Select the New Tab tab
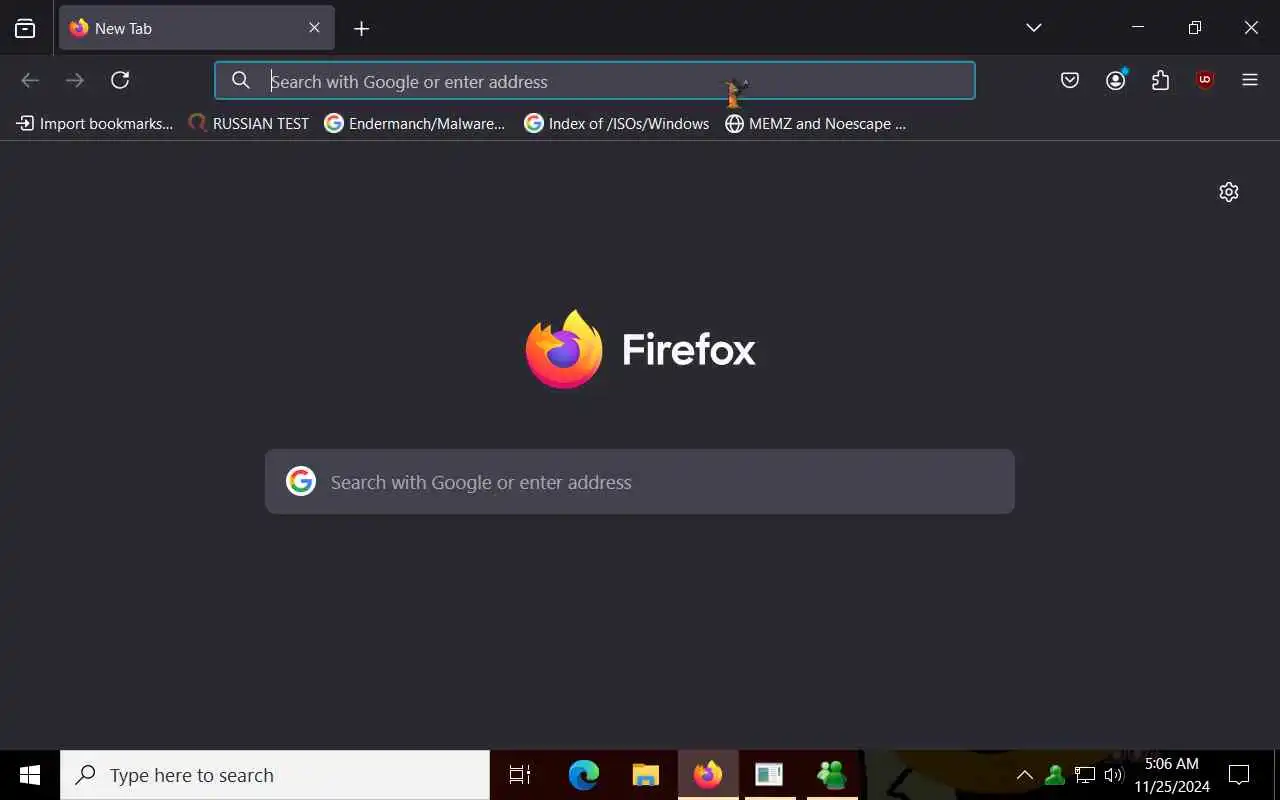The image size is (1280, 800). (x=197, y=28)
